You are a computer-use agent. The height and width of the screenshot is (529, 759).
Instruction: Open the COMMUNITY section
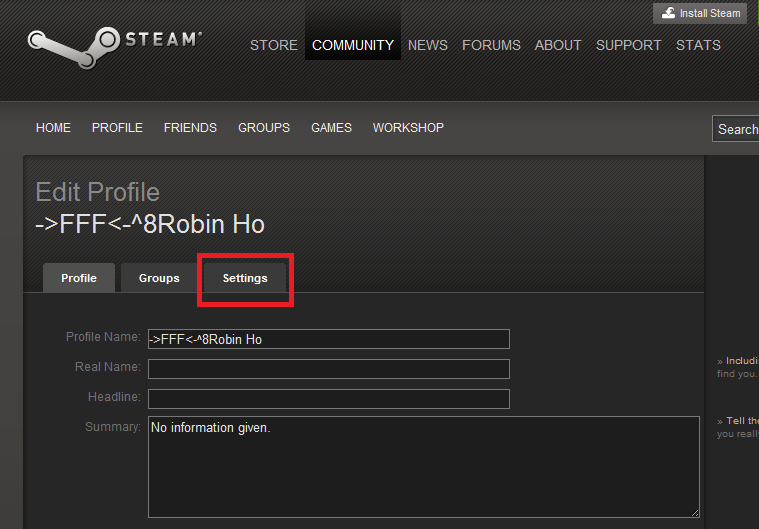point(352,45)
